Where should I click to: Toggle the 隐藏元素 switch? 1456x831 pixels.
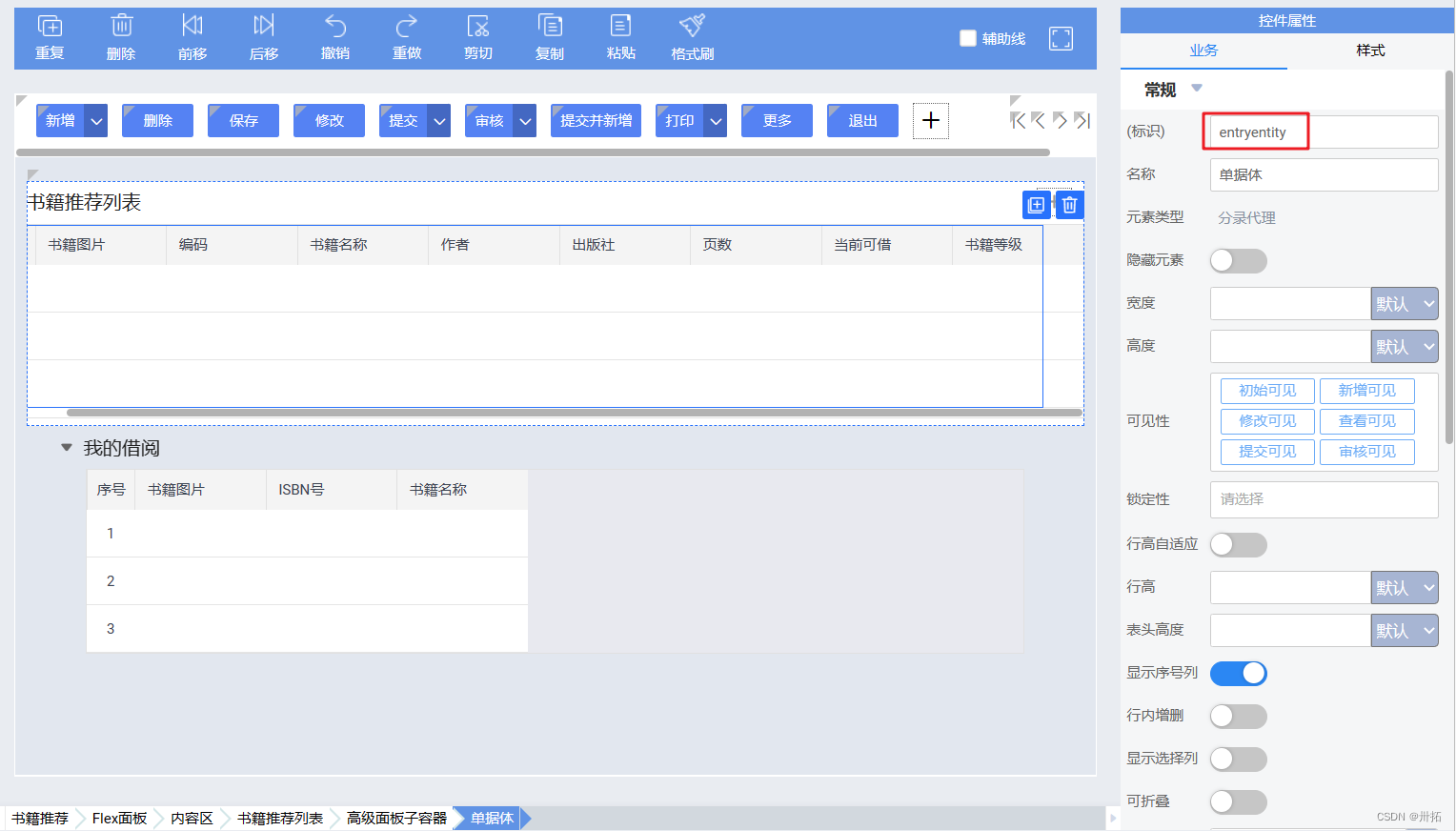tap(1238, 261)
